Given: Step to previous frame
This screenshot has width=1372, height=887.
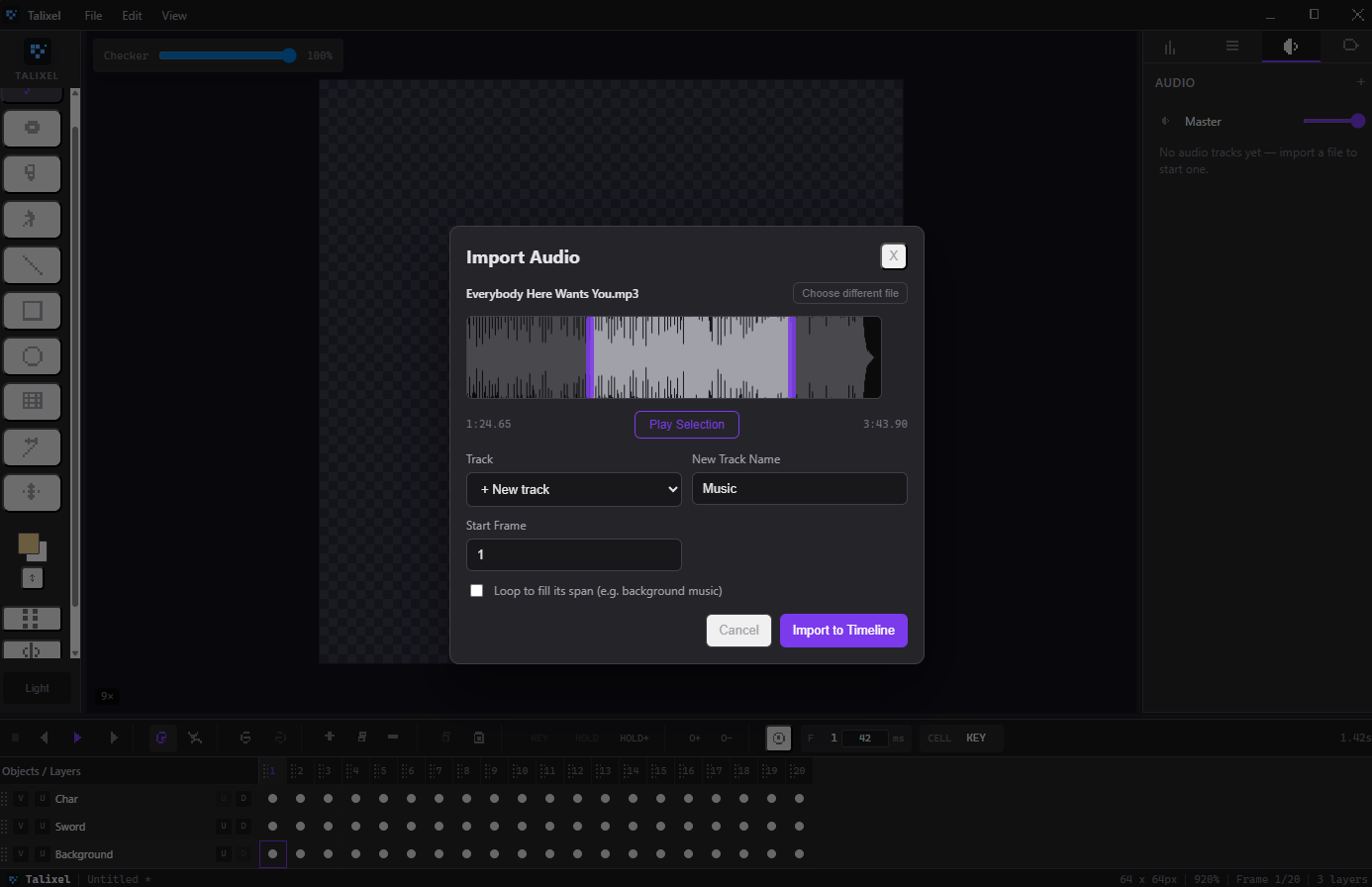Looking at the screenshot, I should point(44,738).
